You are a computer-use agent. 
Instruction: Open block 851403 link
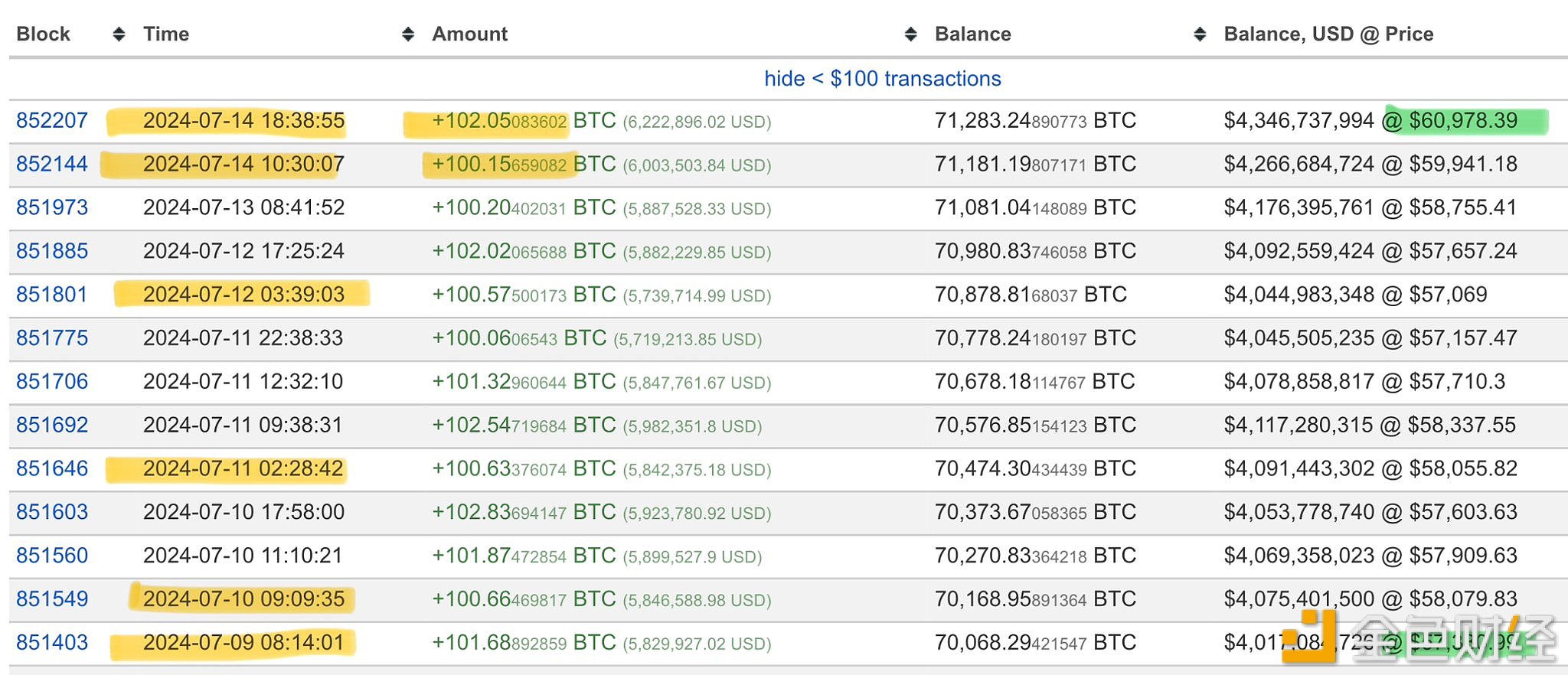coord(52,643)
